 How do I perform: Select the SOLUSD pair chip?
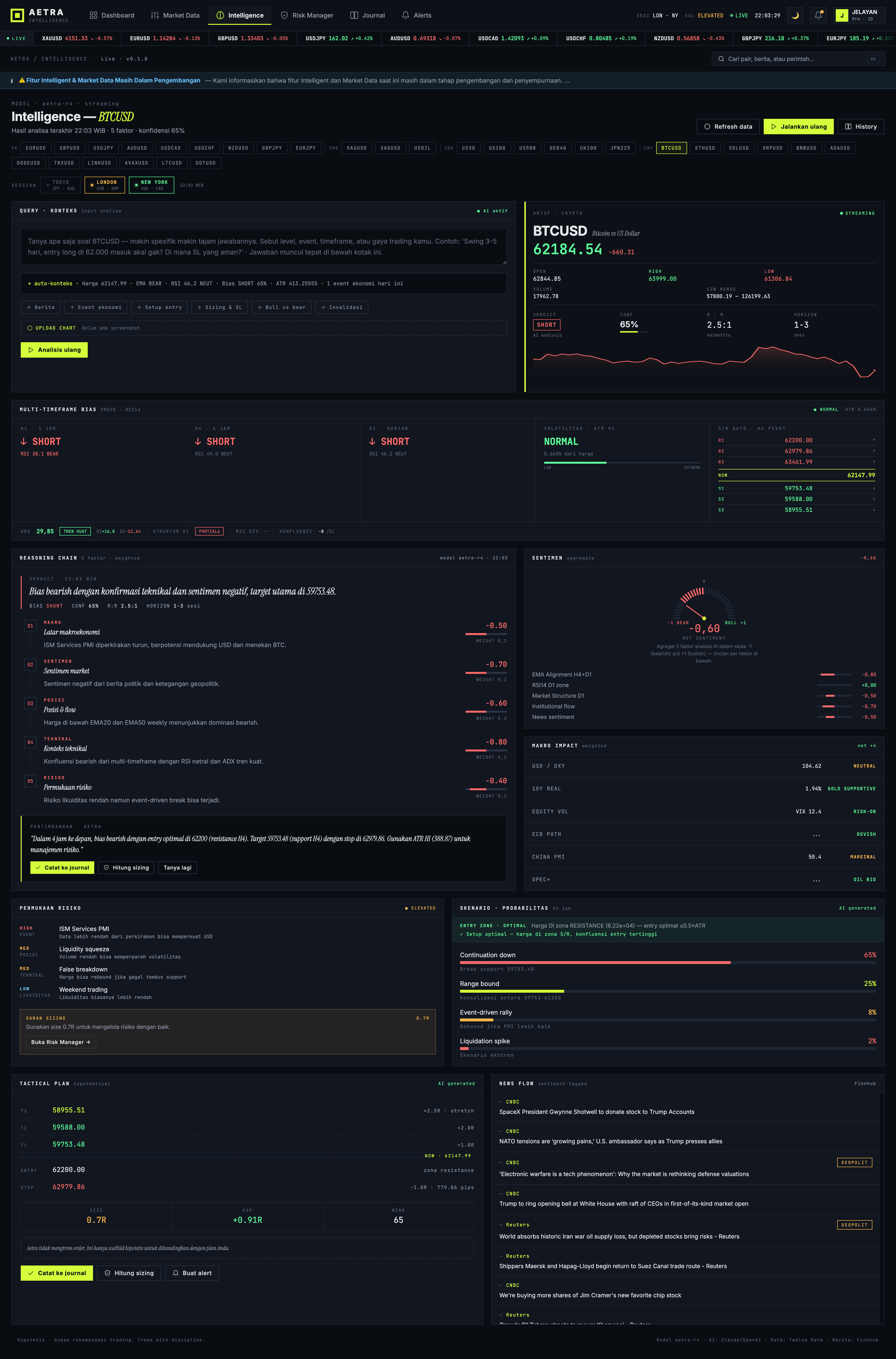[738, 148]
